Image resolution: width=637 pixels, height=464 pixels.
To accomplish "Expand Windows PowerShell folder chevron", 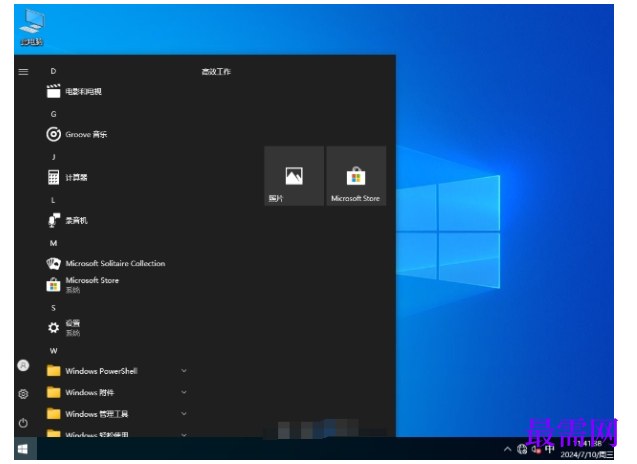I will [184, 371].
